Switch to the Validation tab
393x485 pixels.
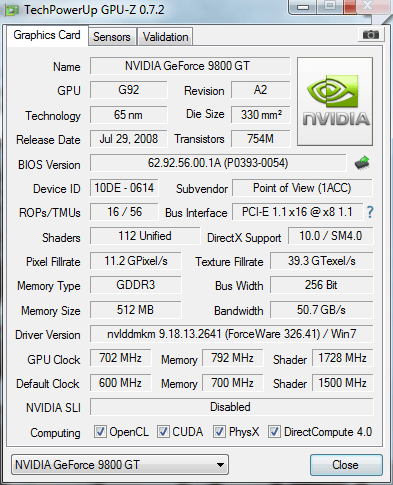point(165,37)
